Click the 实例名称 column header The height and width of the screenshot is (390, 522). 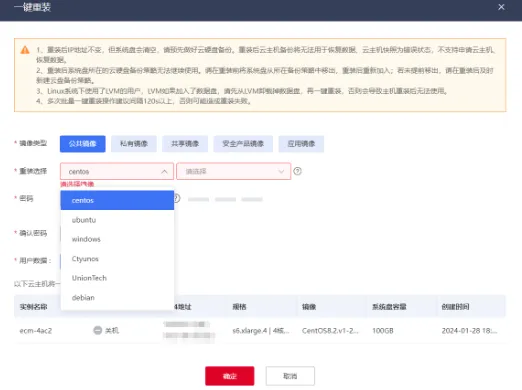point(33,307)
